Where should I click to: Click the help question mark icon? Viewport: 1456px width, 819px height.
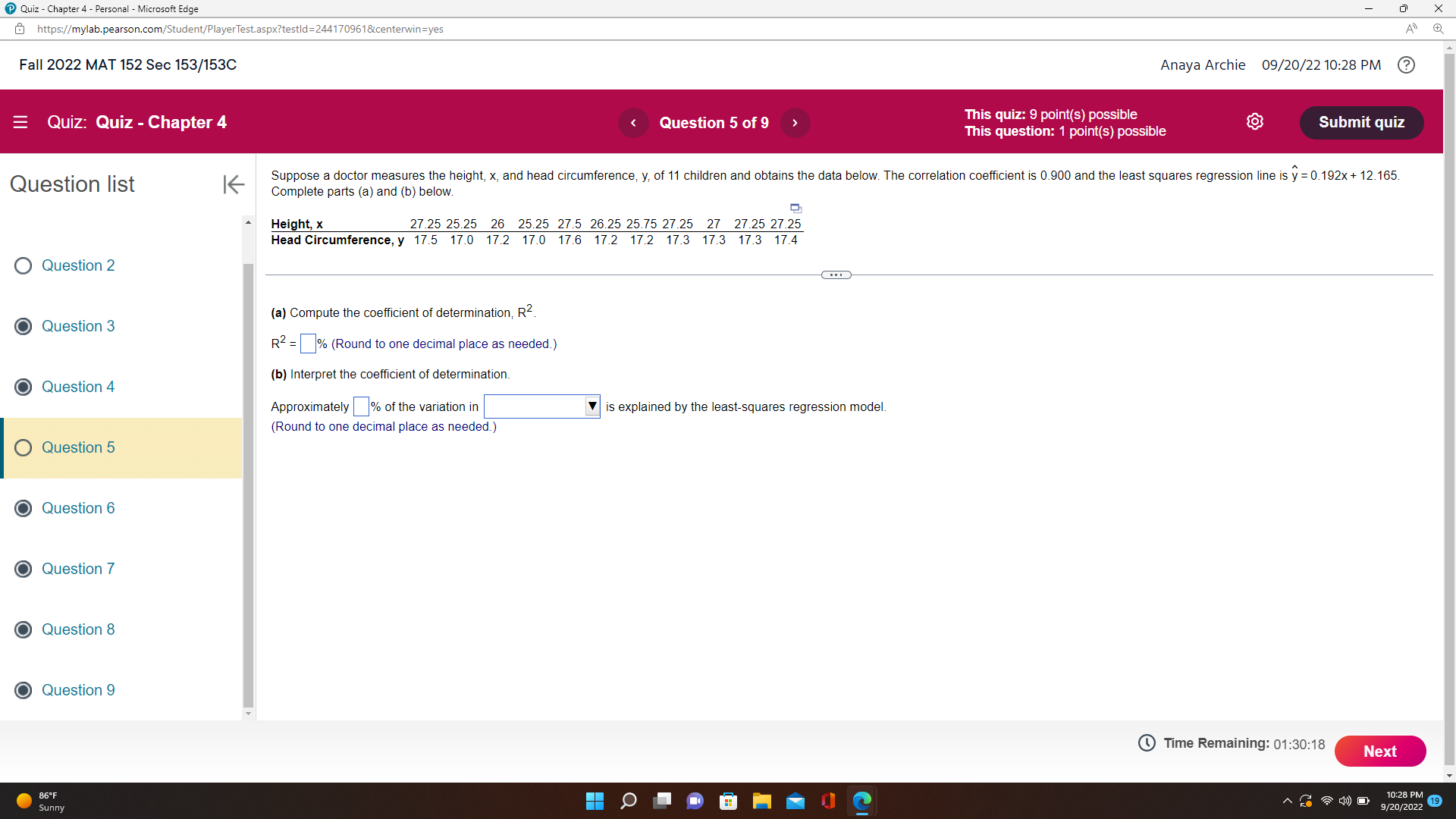[1407, 64]
